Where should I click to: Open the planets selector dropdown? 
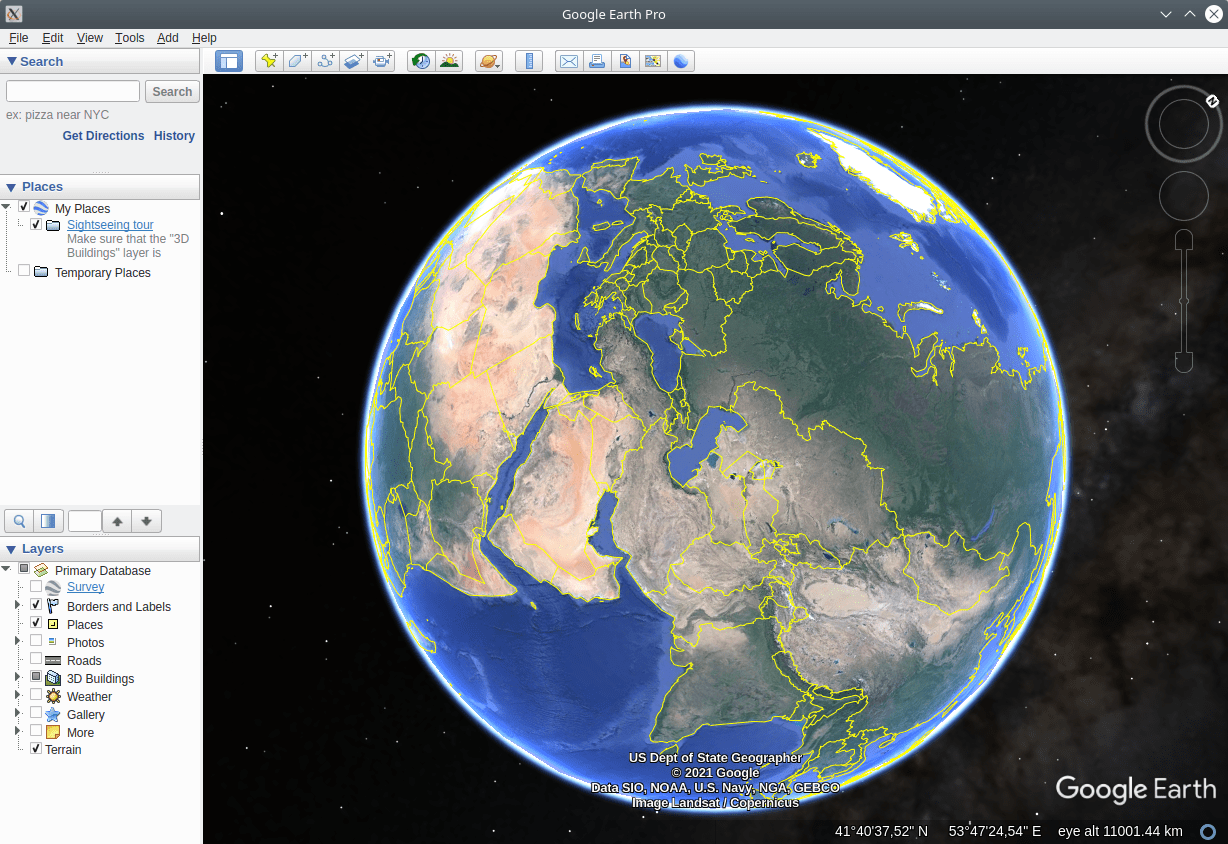tap(488, 61)
